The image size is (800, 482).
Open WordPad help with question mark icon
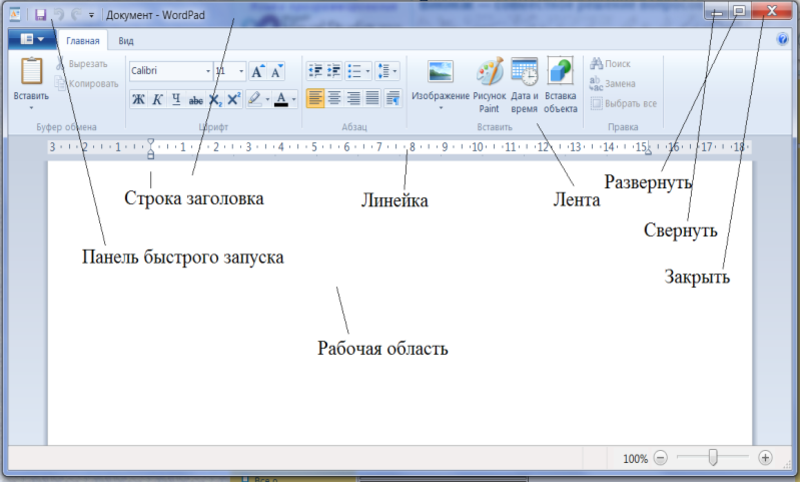click(x=782, y=40)
